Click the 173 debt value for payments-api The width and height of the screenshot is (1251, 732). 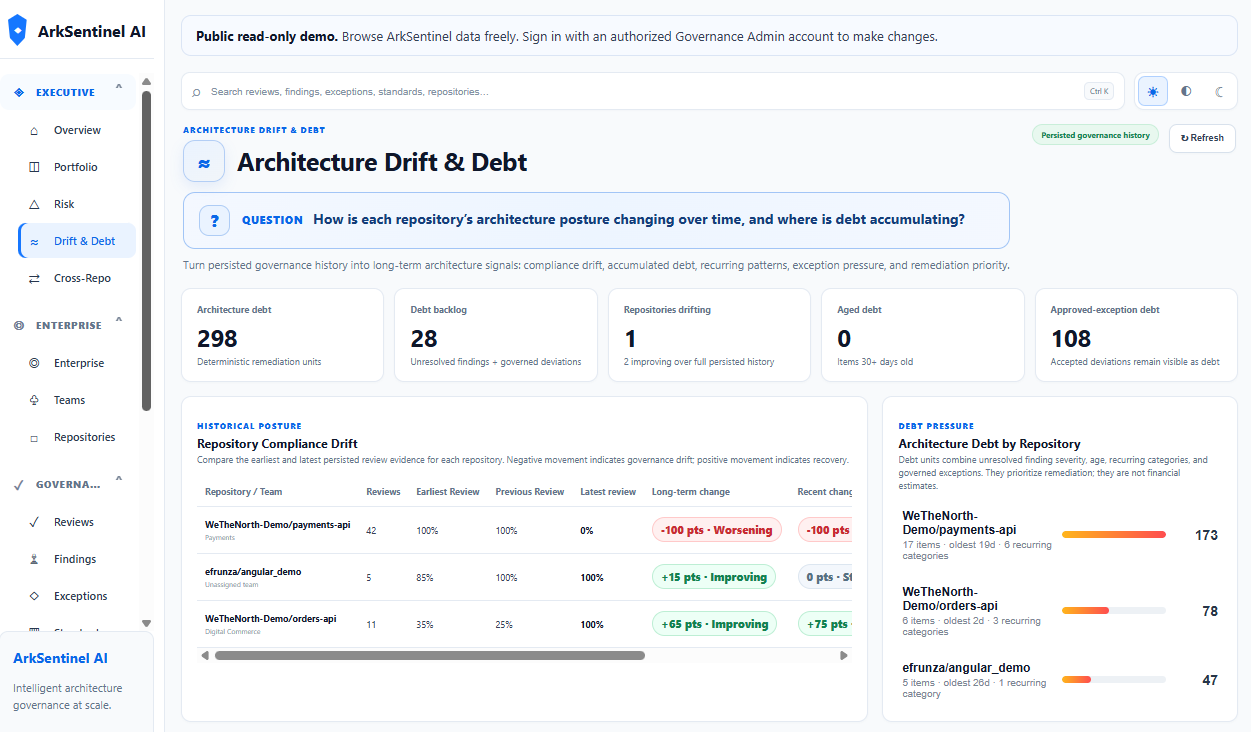coord(1206,535)
